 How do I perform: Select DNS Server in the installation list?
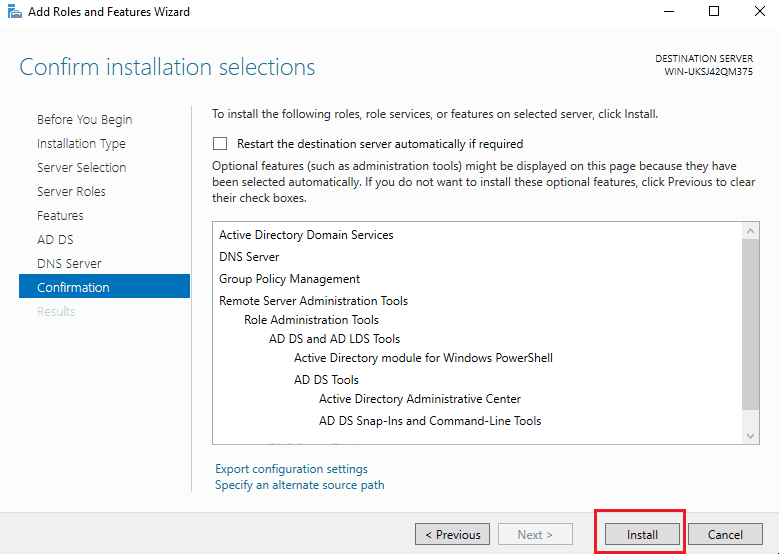[x=249, y=257]
